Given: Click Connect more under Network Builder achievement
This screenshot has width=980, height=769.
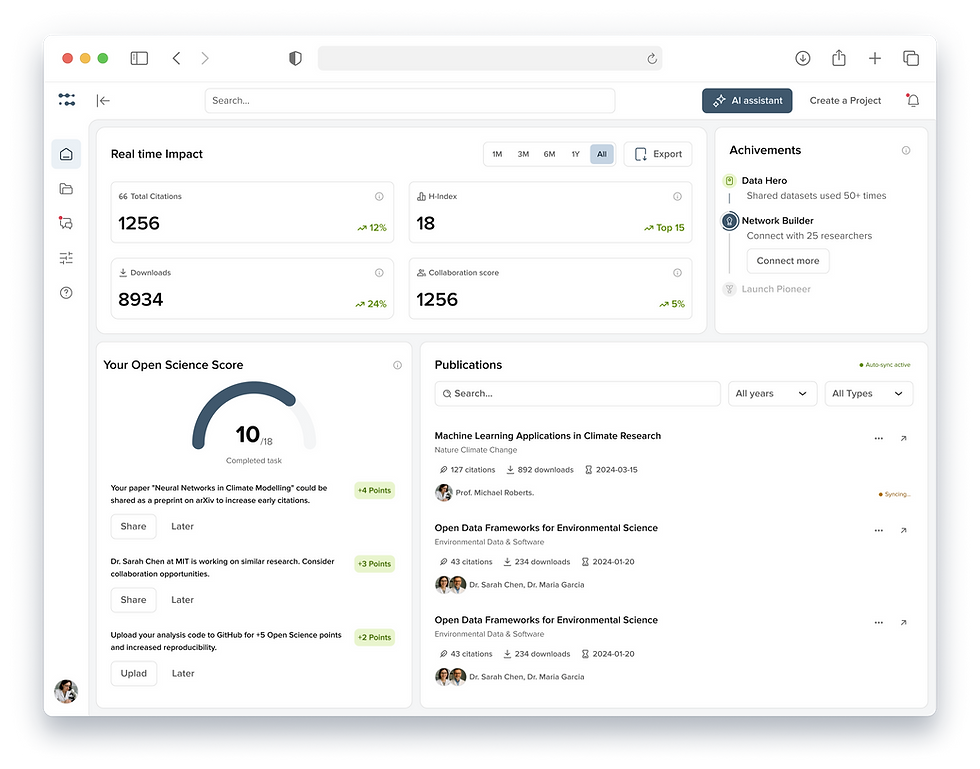Looking at the screenshot, I should (x=787, y=260).
